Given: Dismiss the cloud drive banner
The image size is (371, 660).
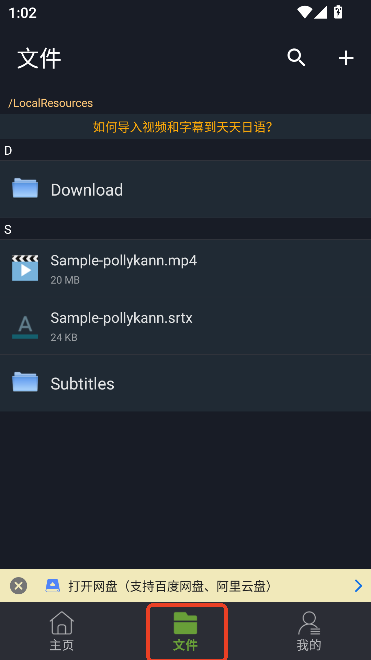Looking at the screenshot, I should (19, 585).
